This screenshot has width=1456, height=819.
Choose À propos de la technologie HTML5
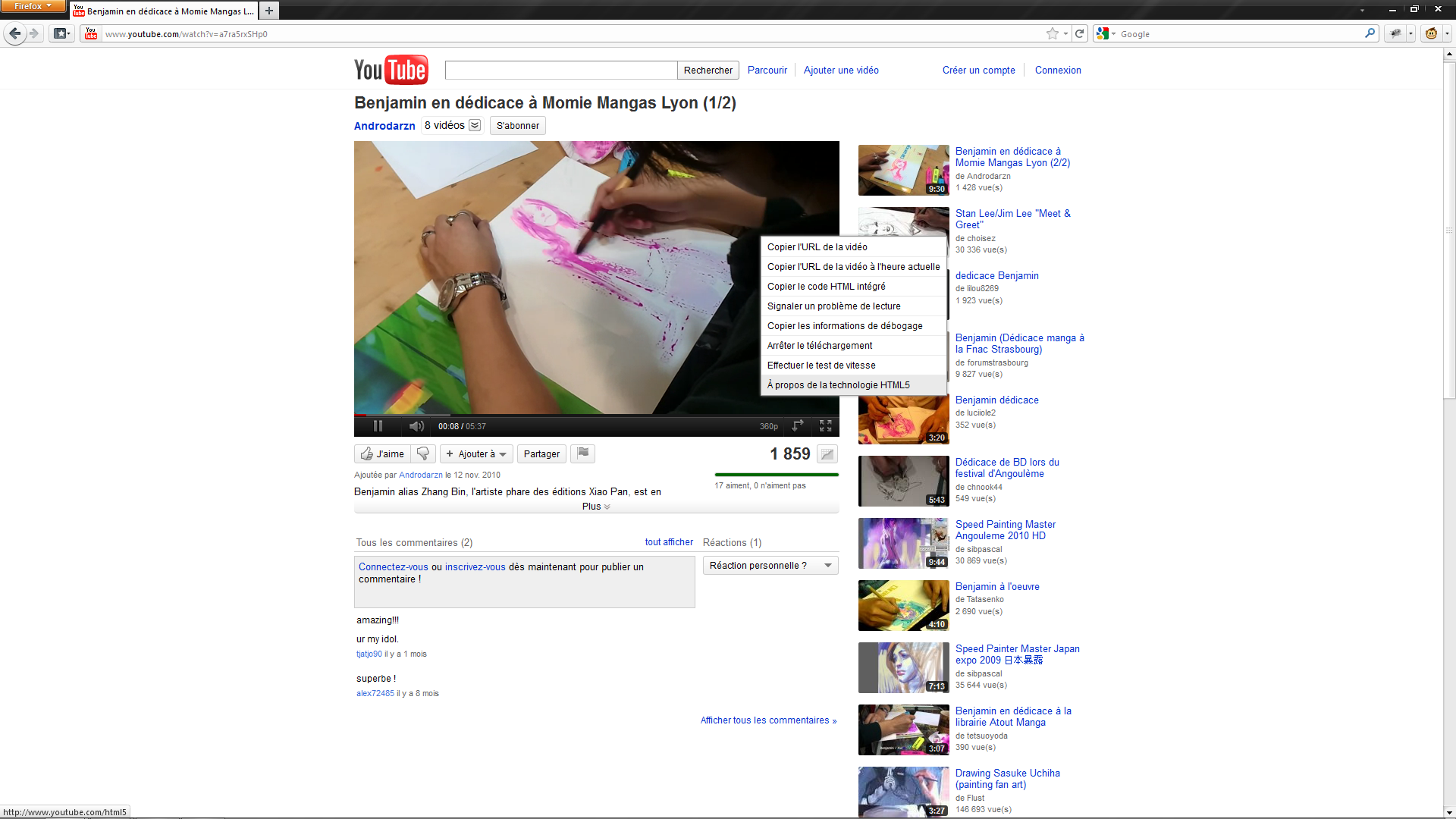[839, 385]
